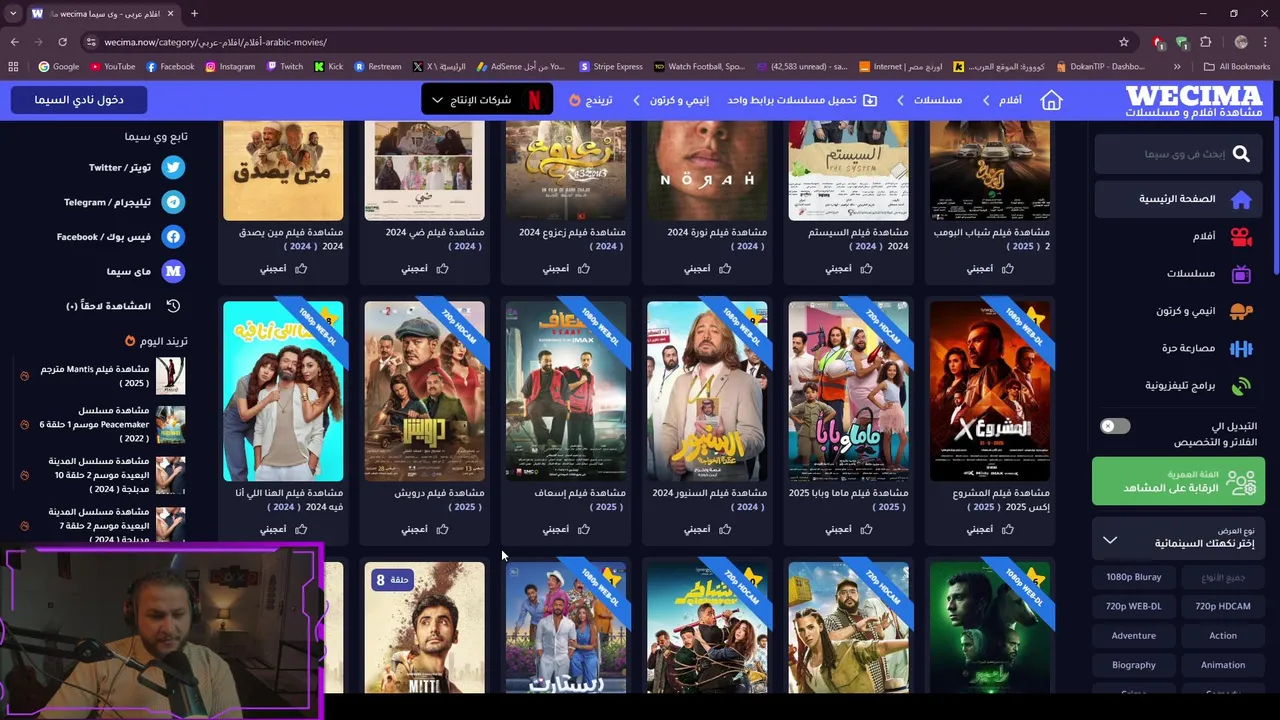The height and width of the screenshot is (720, 1280).
Task: Open شركات الإنتاج Netflix dropdown
Action: click(485, 100)
